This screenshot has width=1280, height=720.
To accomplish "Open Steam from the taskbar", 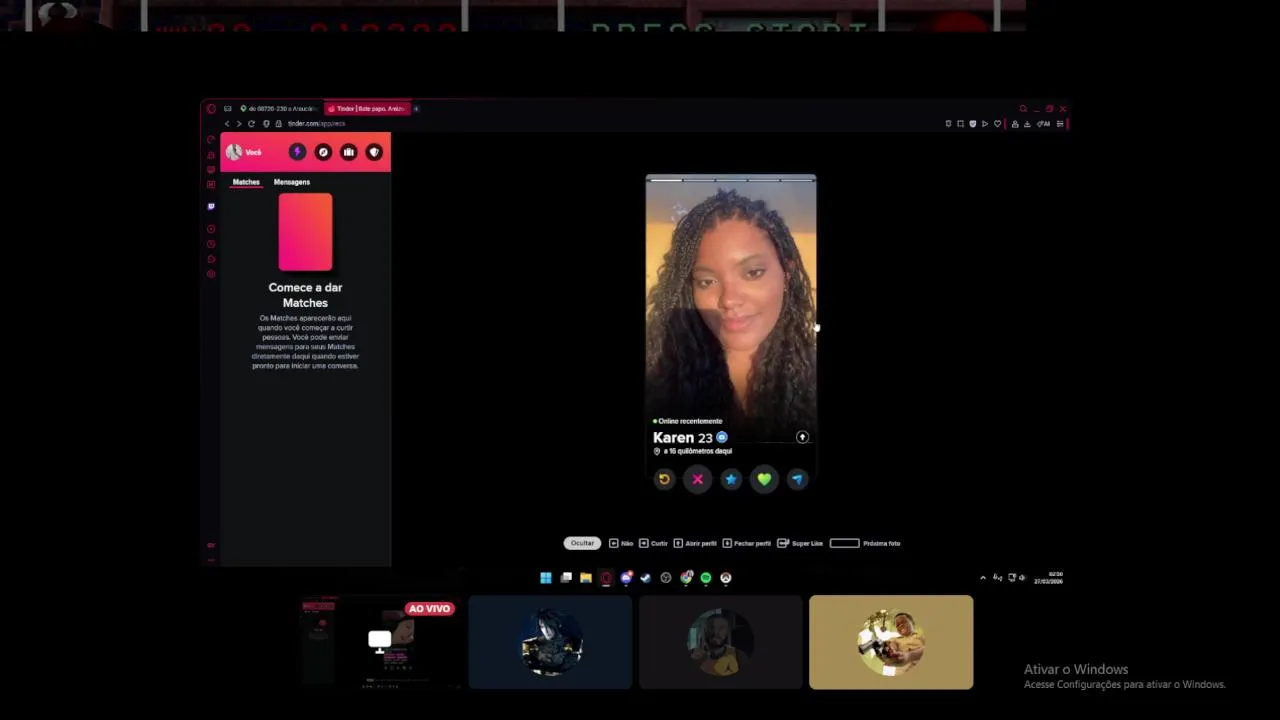I will click(x=645, y=578).
